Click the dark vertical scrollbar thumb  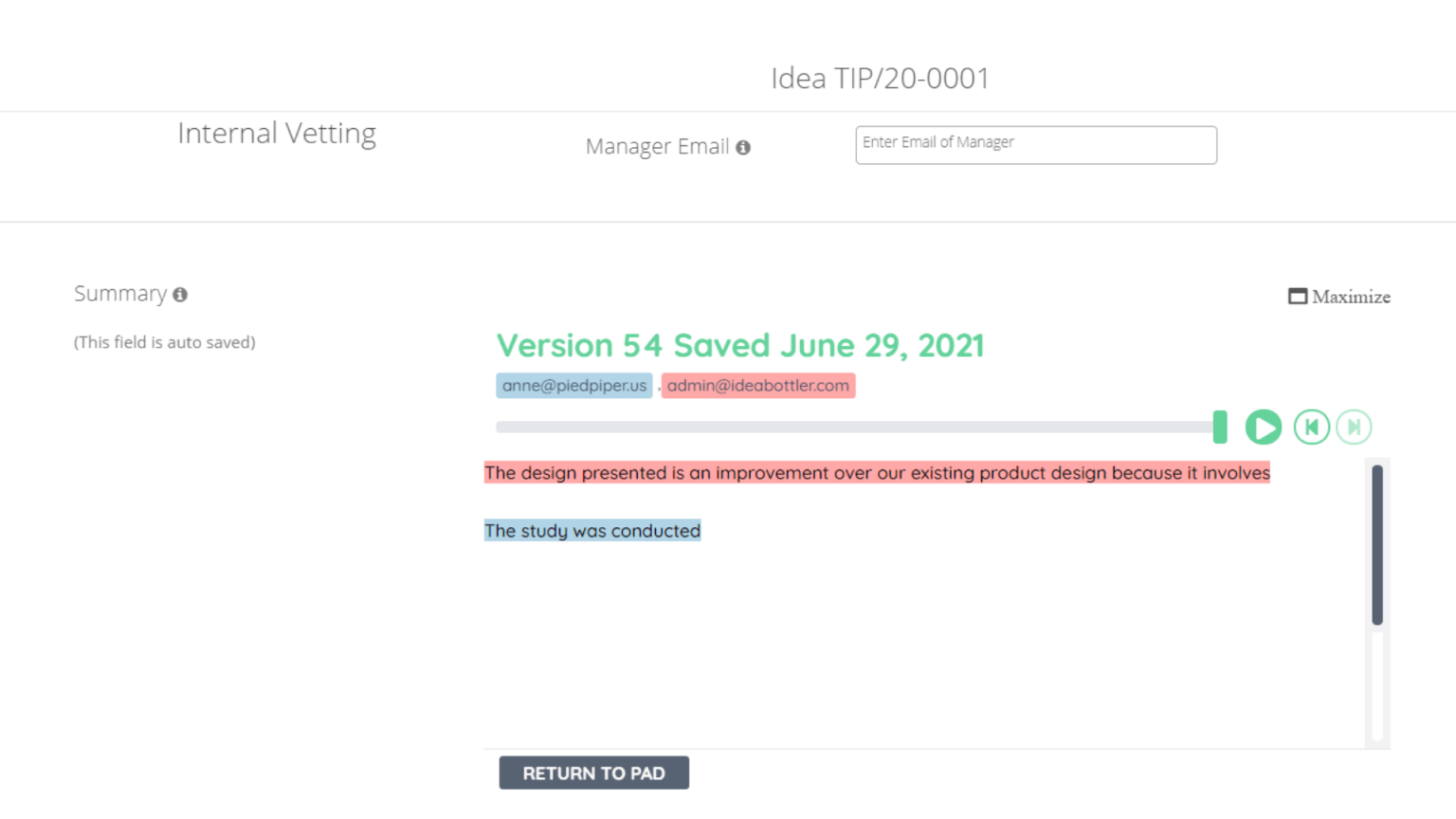[1377, 544]
